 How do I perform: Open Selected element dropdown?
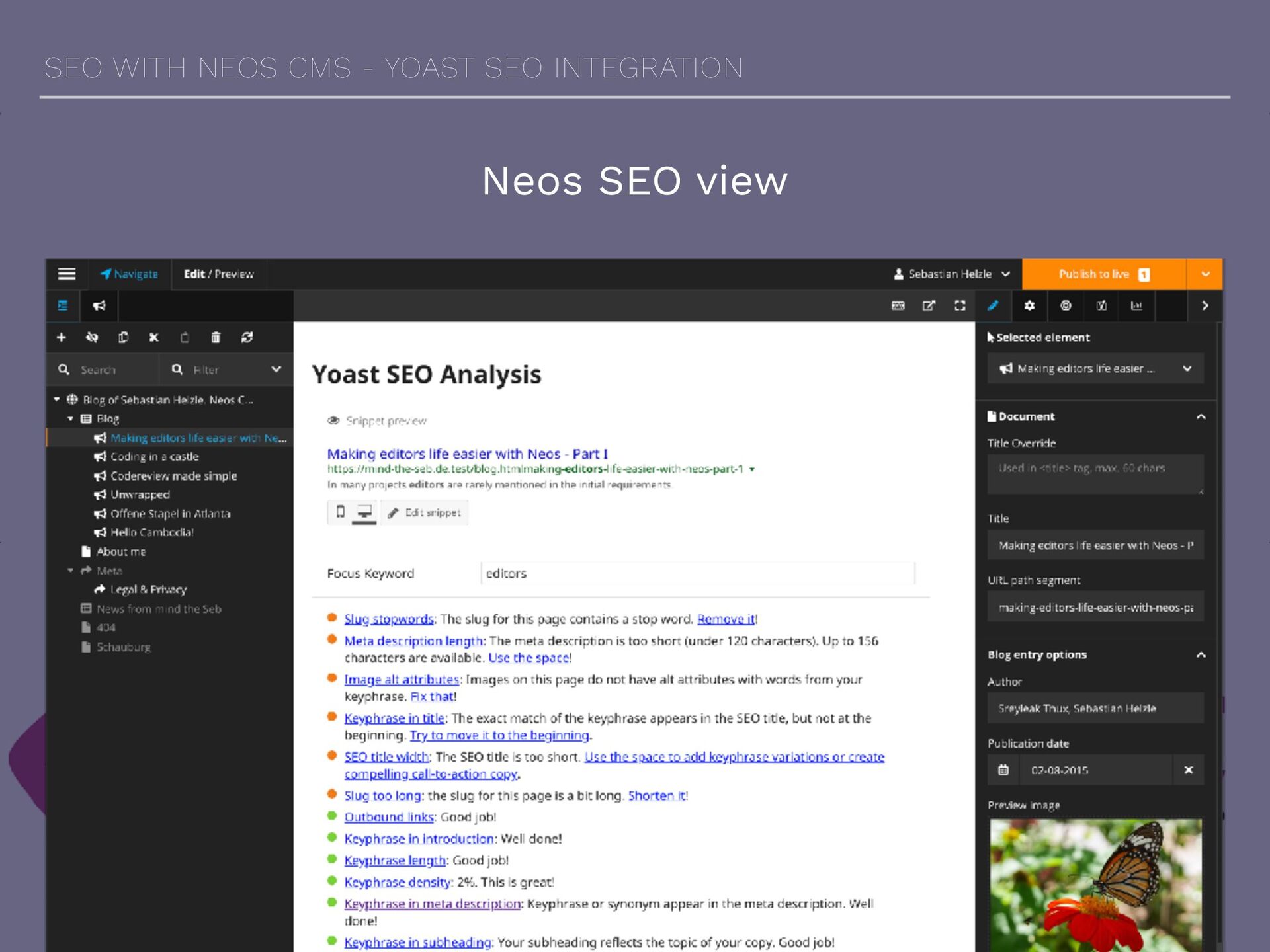pos(1095,368)
